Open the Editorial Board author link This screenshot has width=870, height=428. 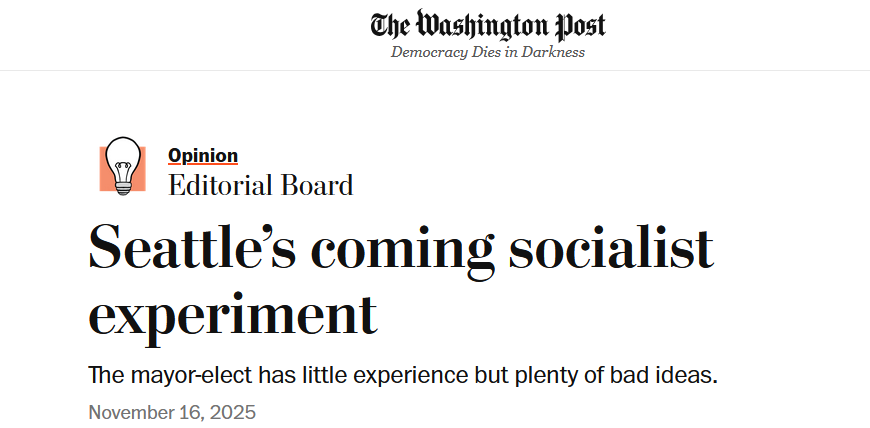click(x=261, y=185)
